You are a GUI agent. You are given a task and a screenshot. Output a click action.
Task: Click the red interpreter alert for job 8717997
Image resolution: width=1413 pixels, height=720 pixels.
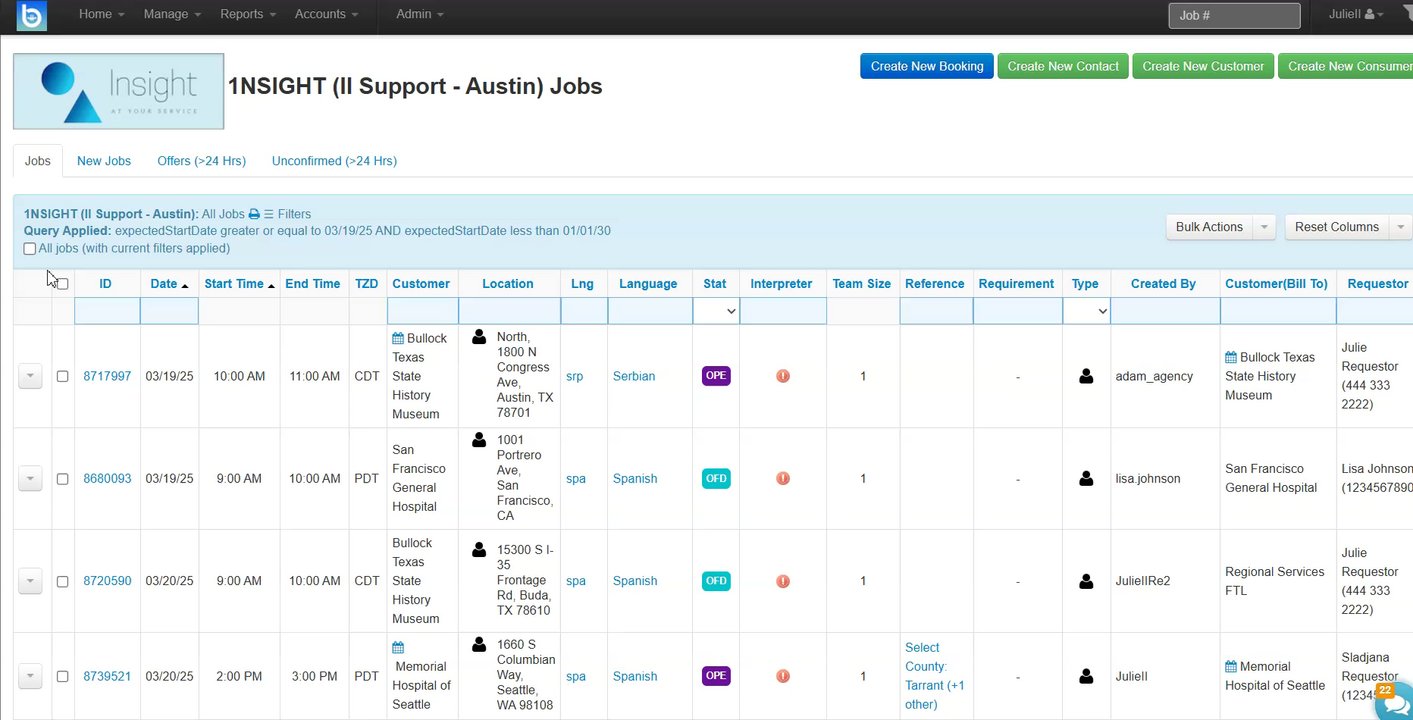pyautogui.click(x=783, y=376)
